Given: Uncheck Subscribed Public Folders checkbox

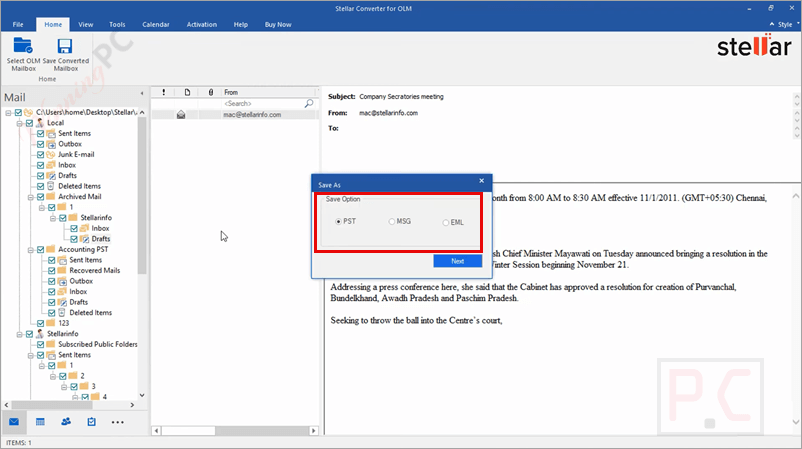Looking at the screenshot, I should coord(40,344).
